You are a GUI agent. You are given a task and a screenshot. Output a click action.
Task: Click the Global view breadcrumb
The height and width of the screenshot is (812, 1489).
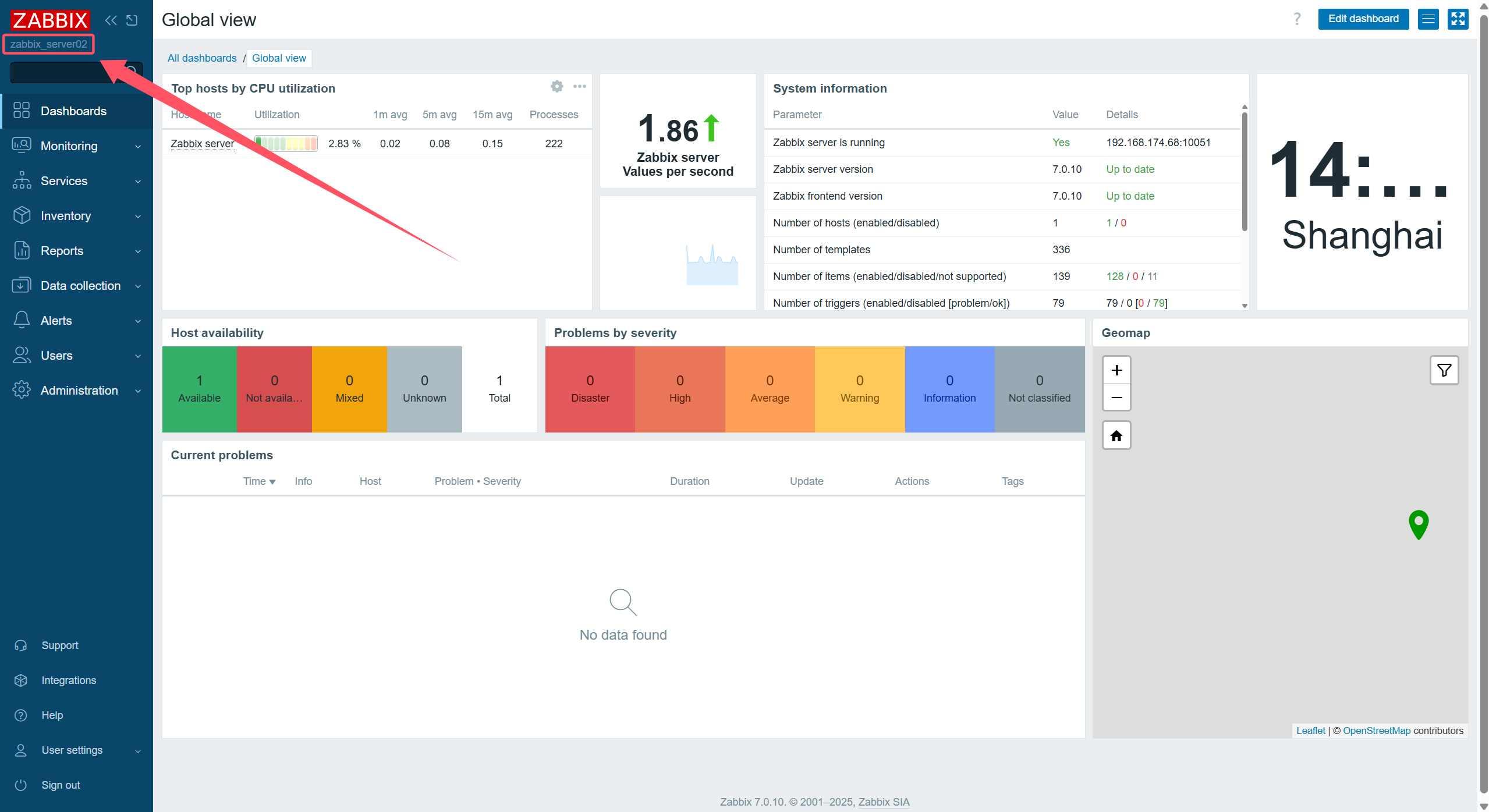[279, 58]
